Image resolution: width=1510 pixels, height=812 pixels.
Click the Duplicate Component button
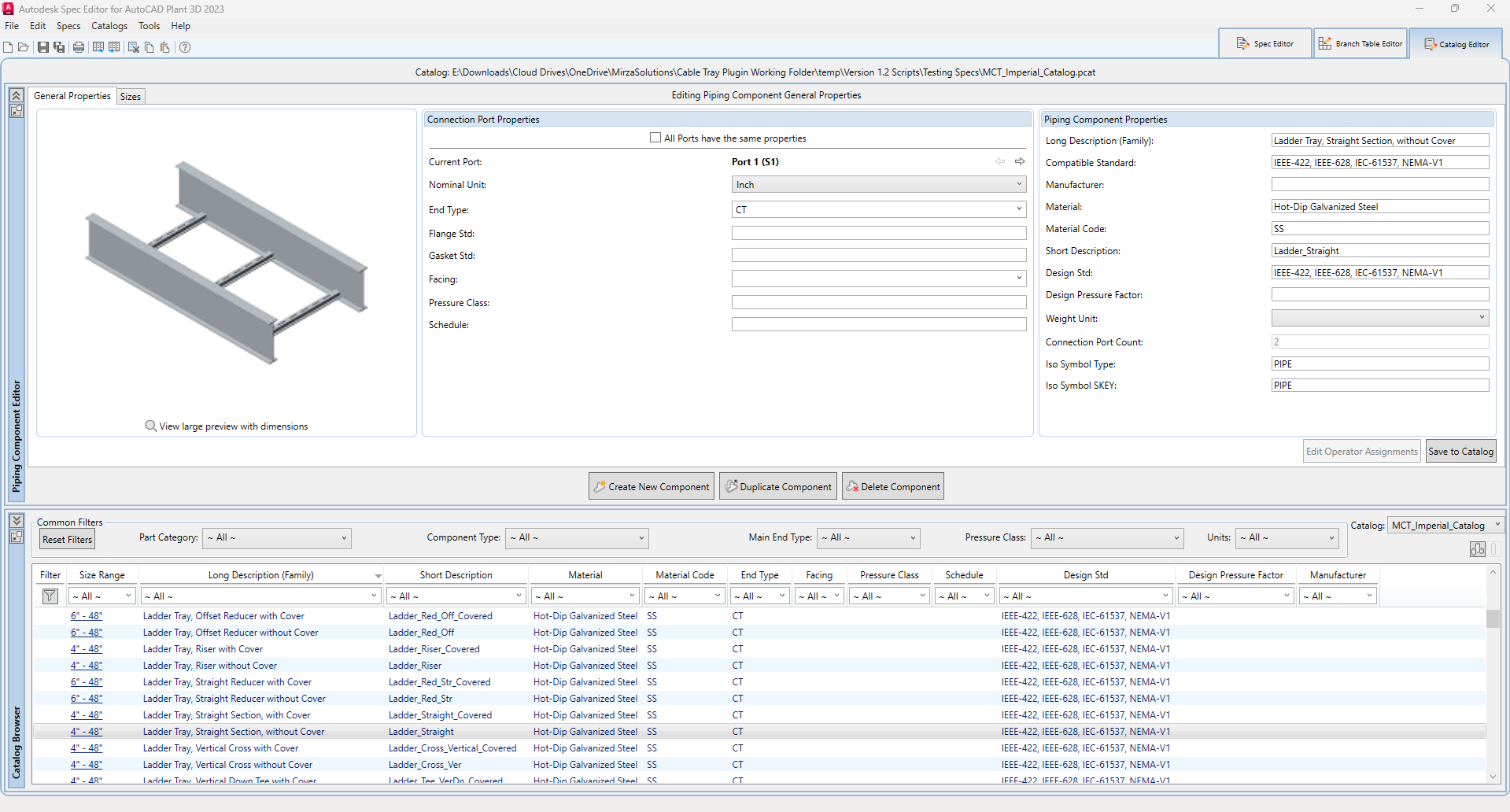tap(778, 487)
